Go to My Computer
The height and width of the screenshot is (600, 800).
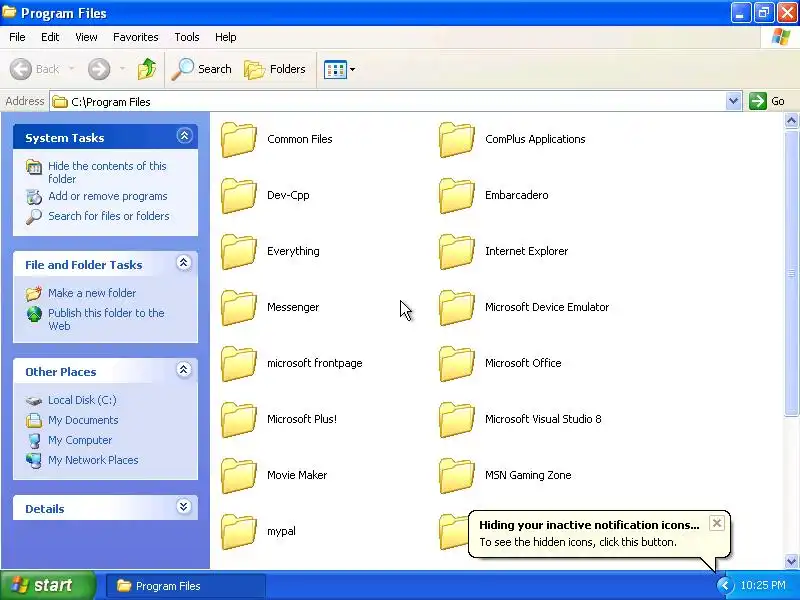tap(80, 440)
